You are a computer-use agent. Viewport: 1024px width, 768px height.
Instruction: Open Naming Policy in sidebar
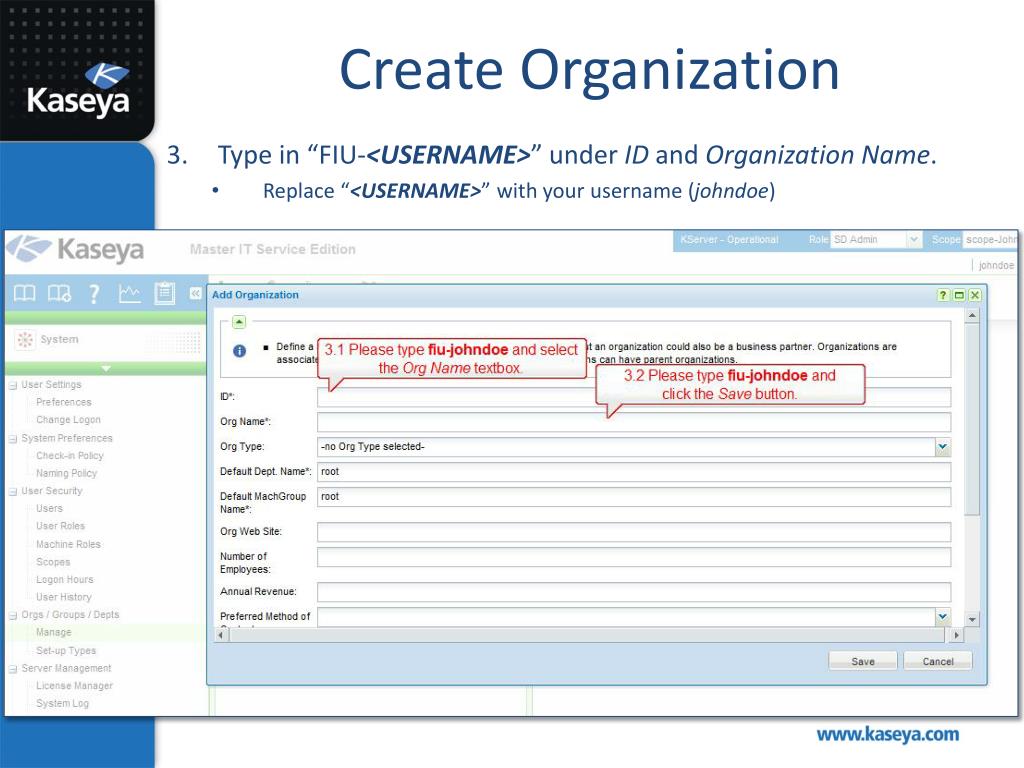pos(66,473)
